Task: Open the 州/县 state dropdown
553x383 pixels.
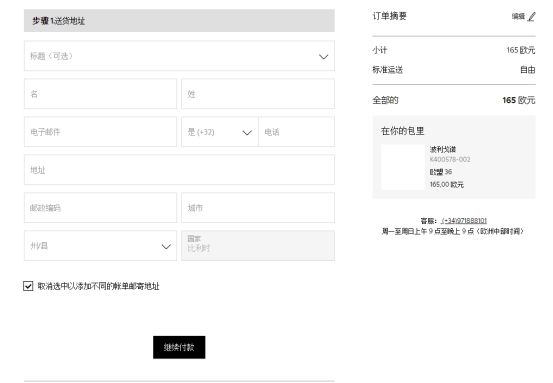Action: (x=100, y=246)
